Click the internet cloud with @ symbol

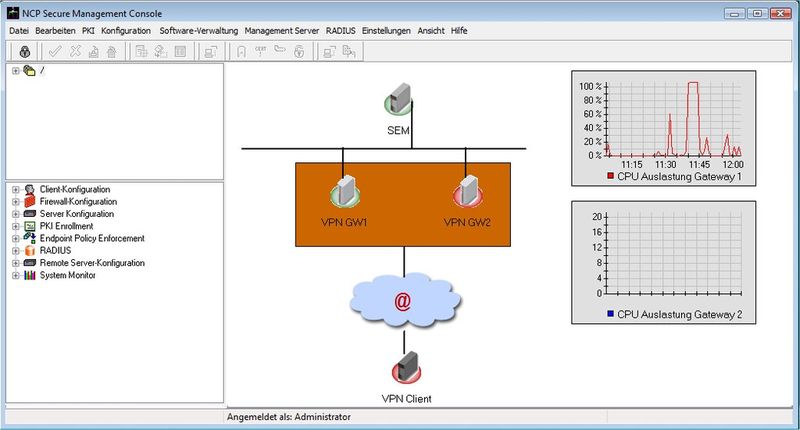[404, 301]
